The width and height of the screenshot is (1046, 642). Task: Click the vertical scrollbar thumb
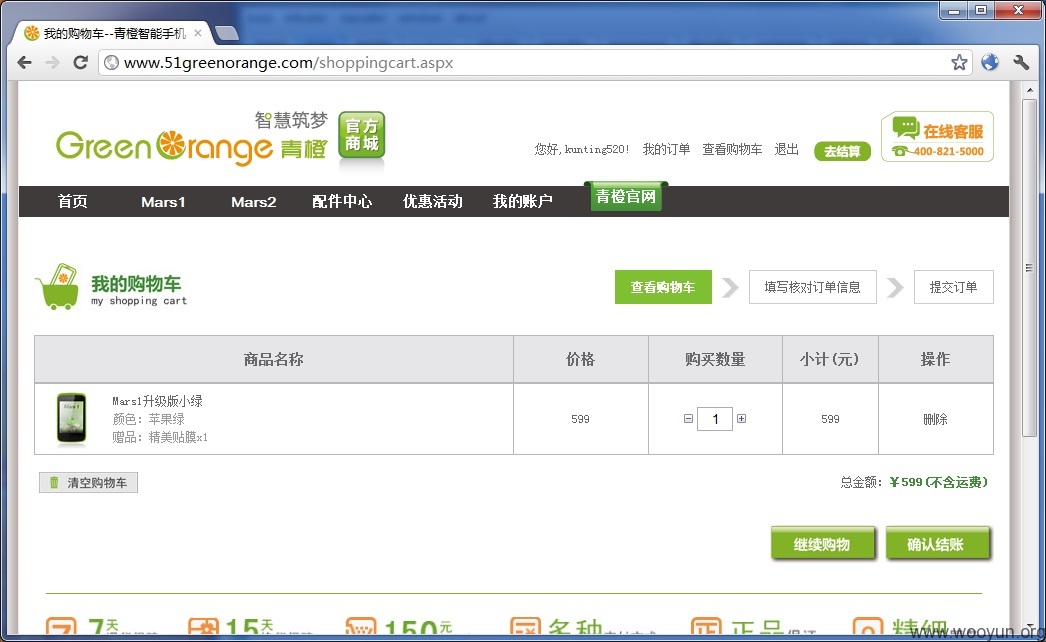[x=1029, y=268]
